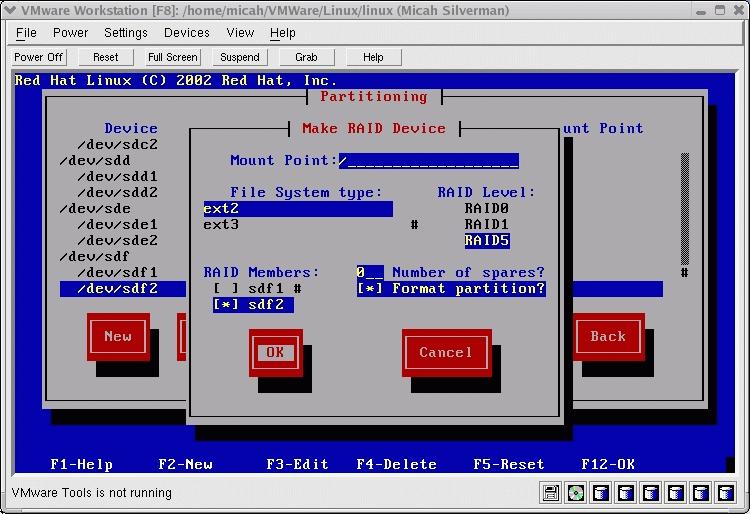750x514 pixels.
Task: Click the Full Screen toolbar button
Action: coord(173,57)
